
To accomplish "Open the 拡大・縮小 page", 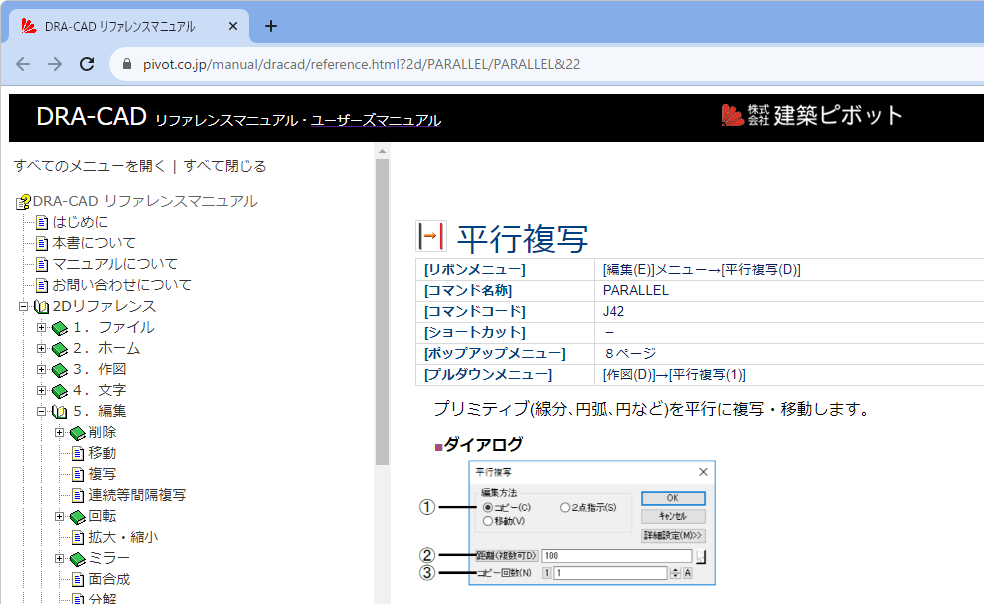I will point(124,537).
